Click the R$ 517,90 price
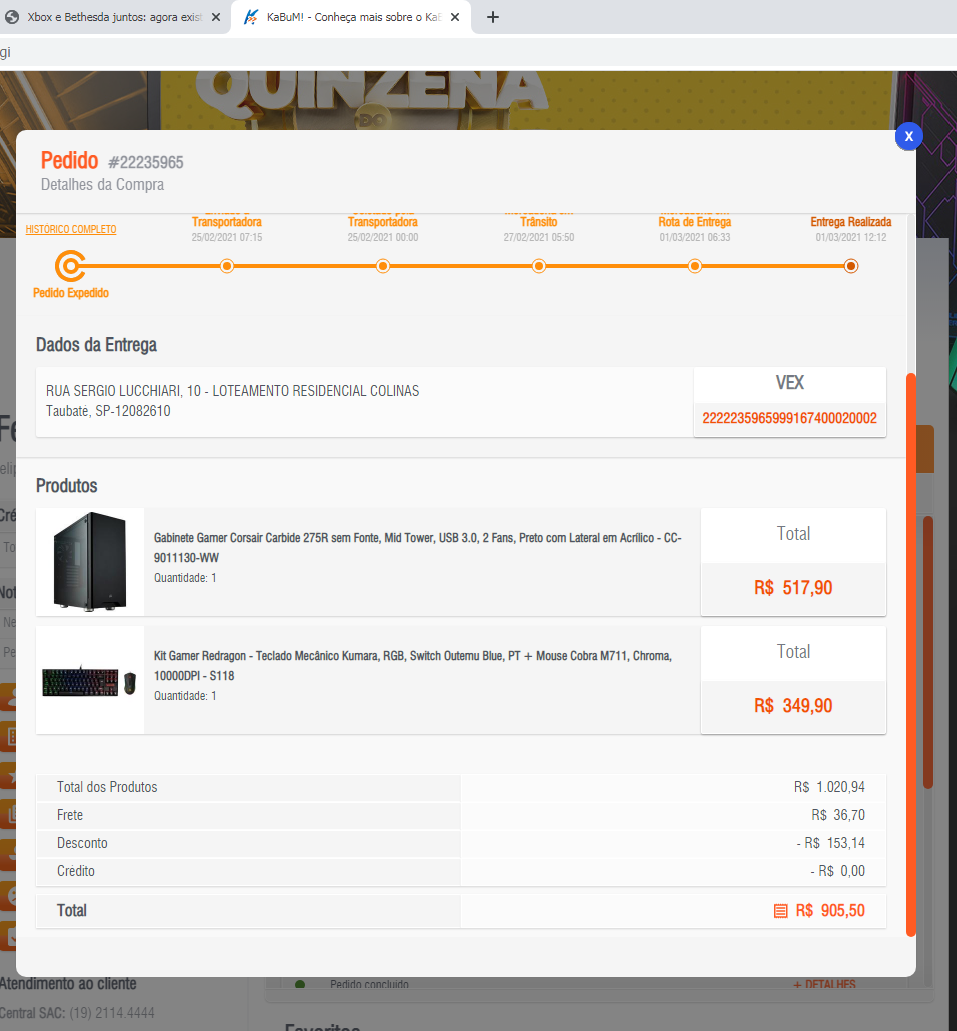 click(x=793, y=588)
